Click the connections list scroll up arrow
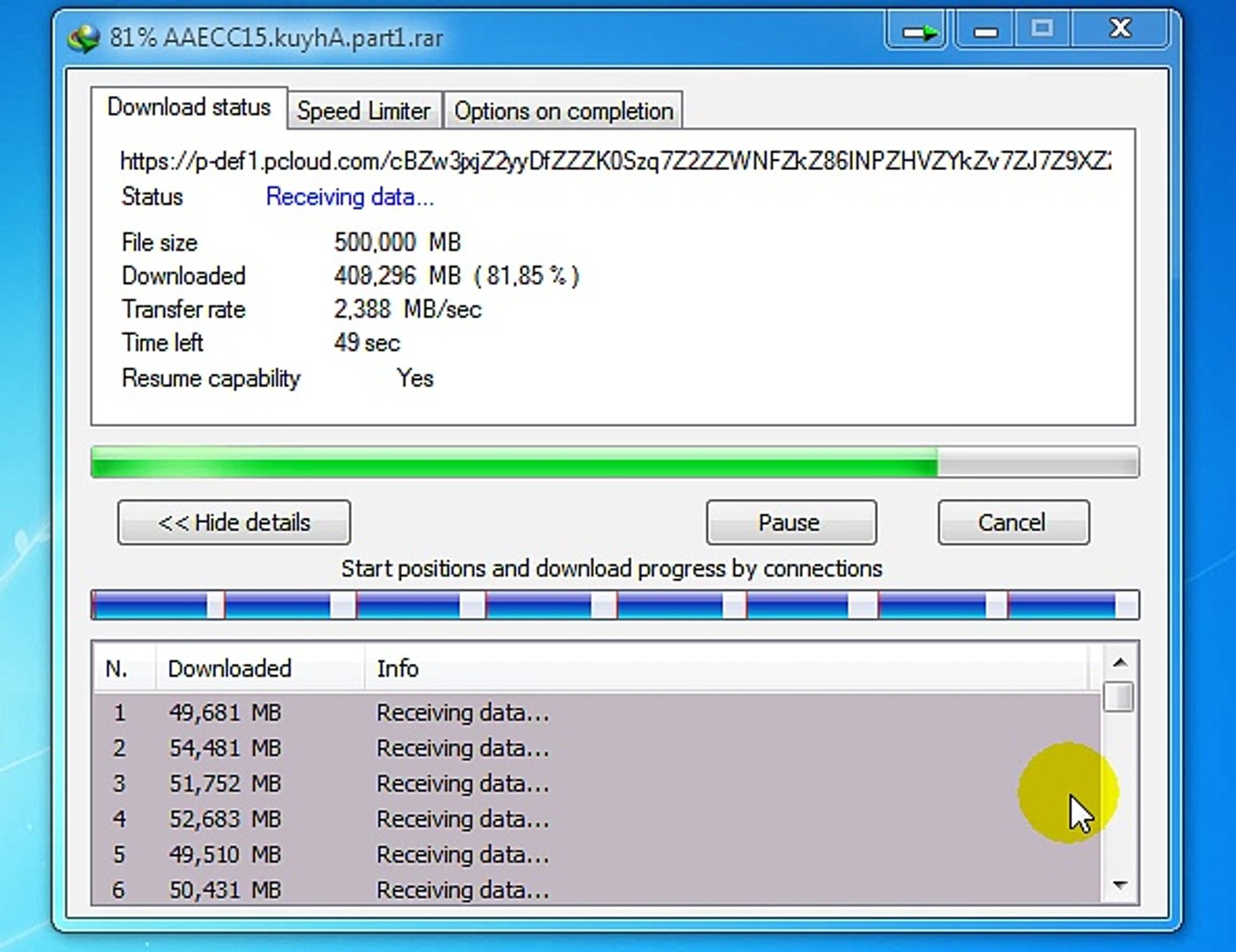The width and height of the screenshot is (1236, 952). [x=1120, y=662]
